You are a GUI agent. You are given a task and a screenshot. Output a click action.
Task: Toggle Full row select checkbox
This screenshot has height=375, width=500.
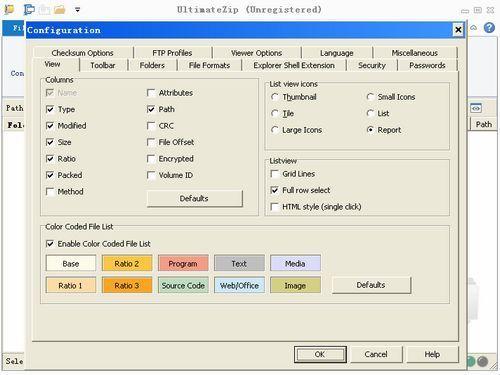(x=275, y=190)
